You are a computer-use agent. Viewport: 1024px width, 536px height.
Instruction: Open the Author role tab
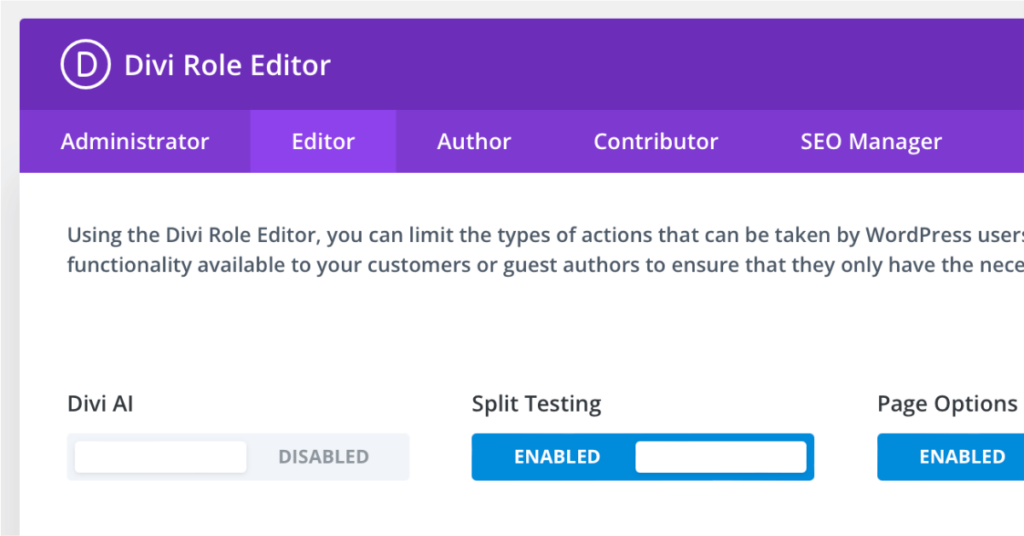click(474, 141)
